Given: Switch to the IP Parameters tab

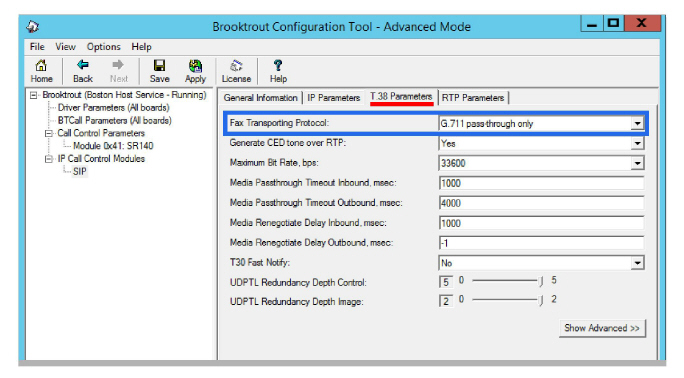Looking at the screenshot, I should [x=333, y=98].
